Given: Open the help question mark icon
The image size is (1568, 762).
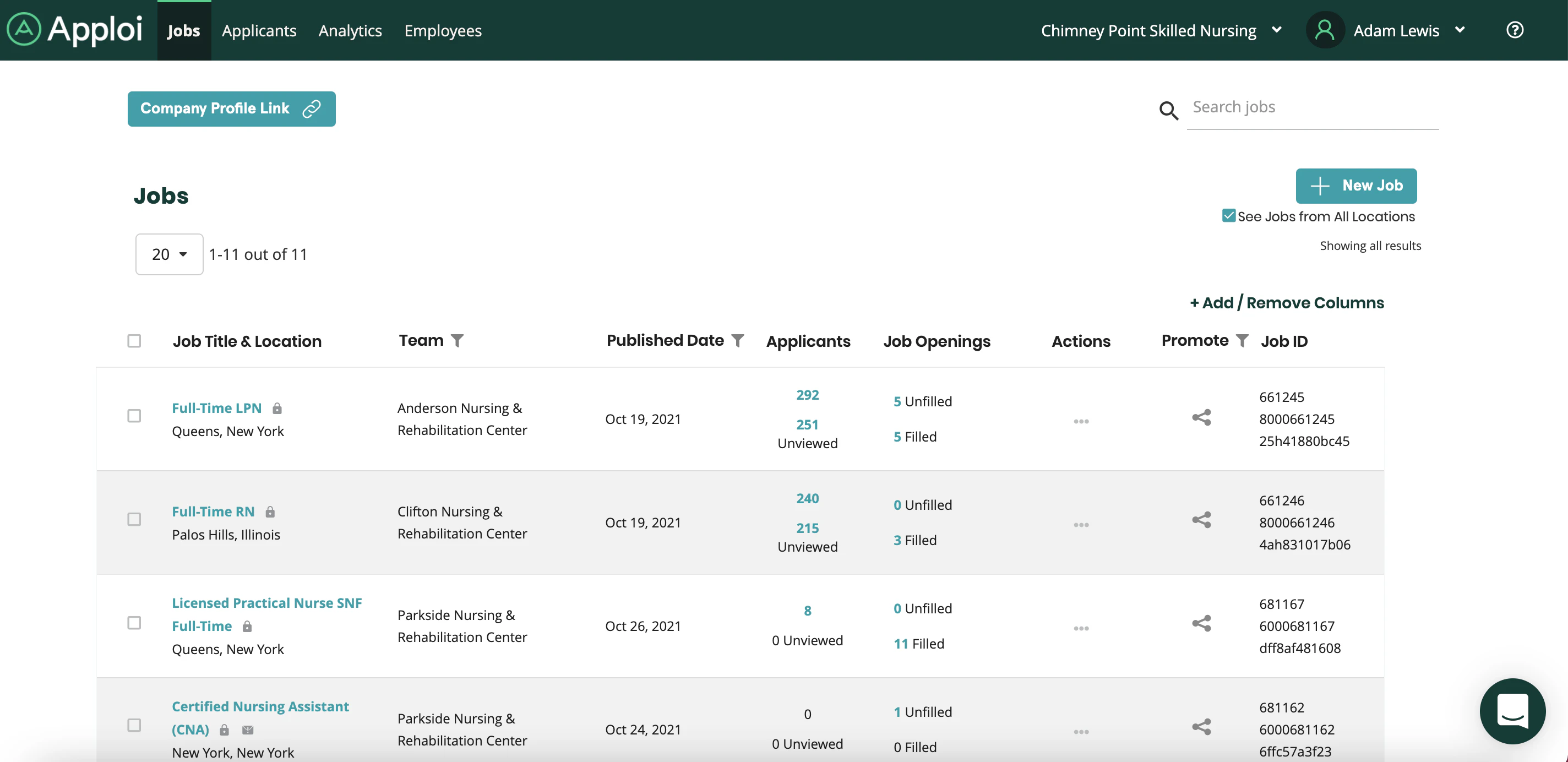Looking at the screenshot, I should tap(1515, 30).
